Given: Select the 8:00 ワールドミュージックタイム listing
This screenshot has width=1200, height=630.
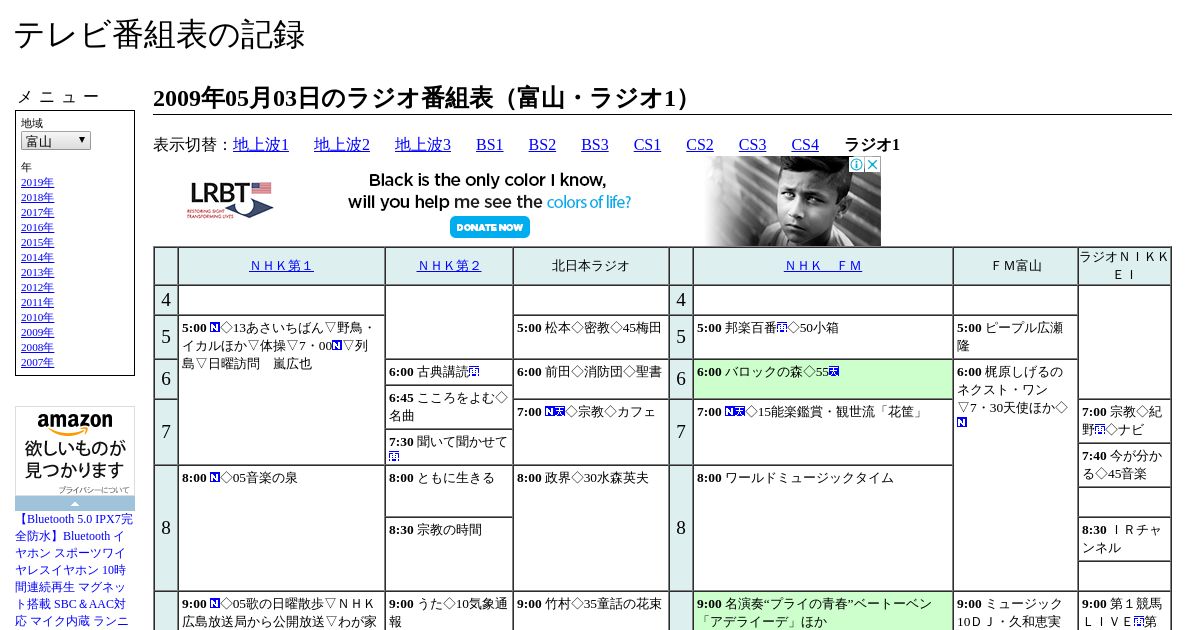Looking at the screenshot, I should pos(823,528).
